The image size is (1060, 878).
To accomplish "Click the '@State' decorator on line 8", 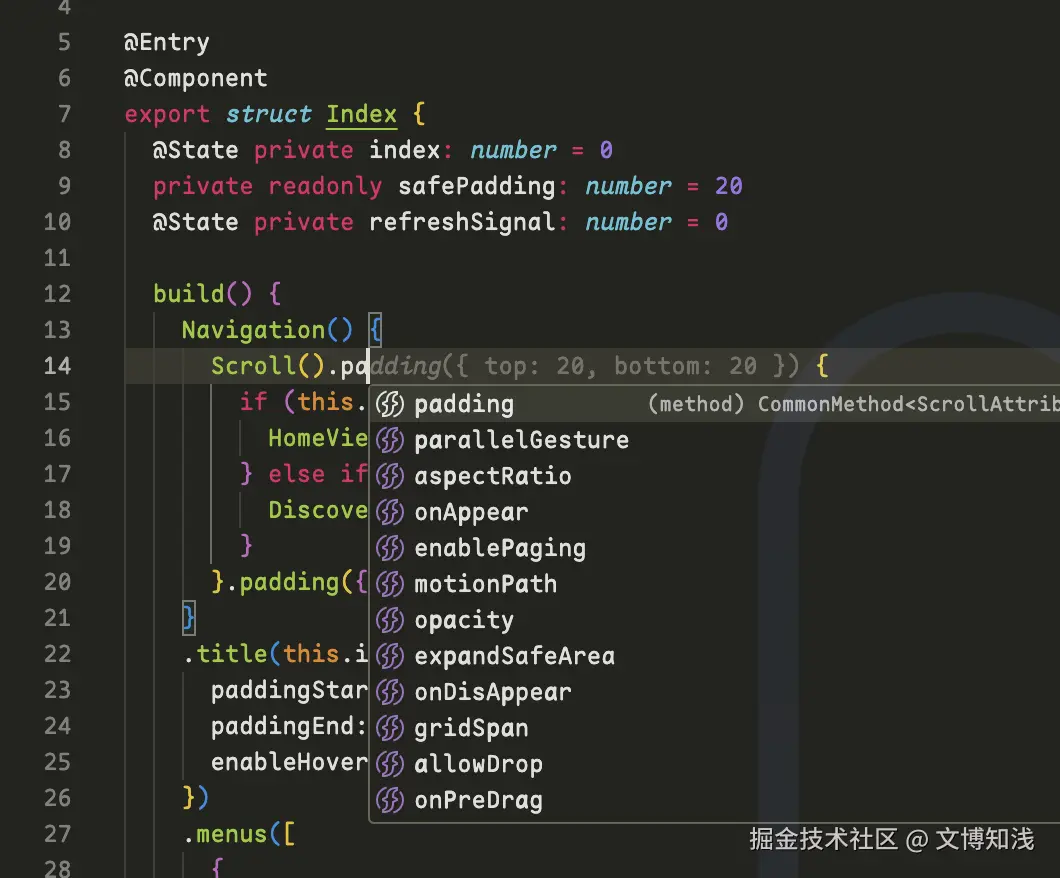I will click(x=195, y=149).
